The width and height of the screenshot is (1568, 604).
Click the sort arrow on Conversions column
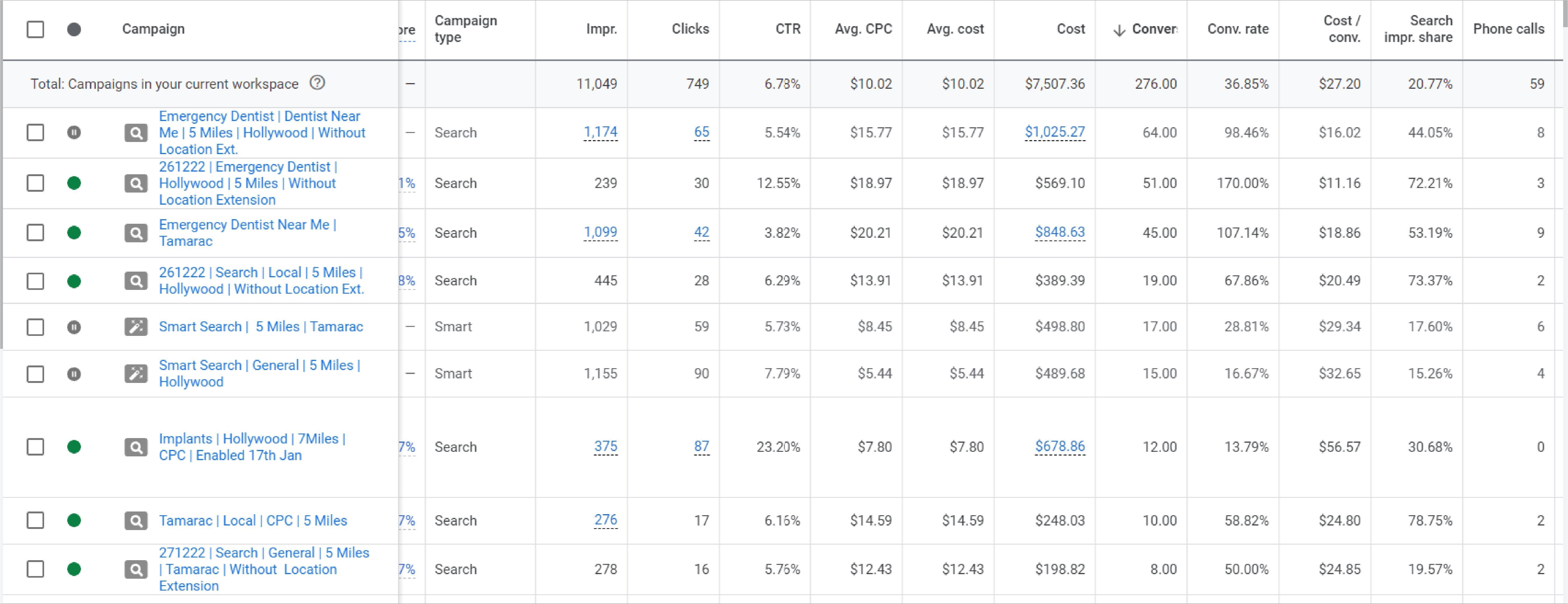1119,30
